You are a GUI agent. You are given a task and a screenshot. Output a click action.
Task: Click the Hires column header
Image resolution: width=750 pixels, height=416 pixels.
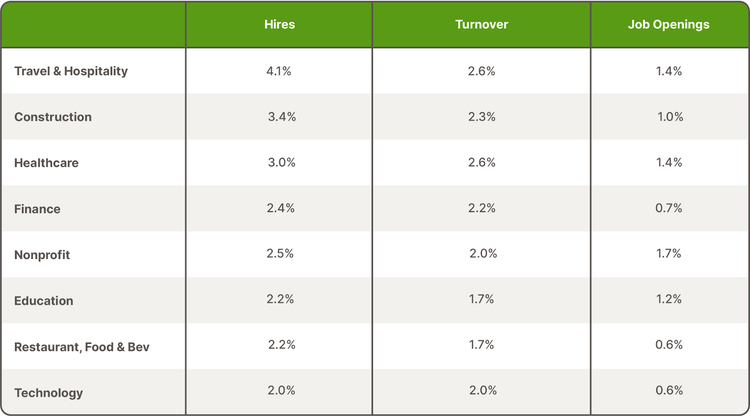pyautogui.click(x=280, y=25)
